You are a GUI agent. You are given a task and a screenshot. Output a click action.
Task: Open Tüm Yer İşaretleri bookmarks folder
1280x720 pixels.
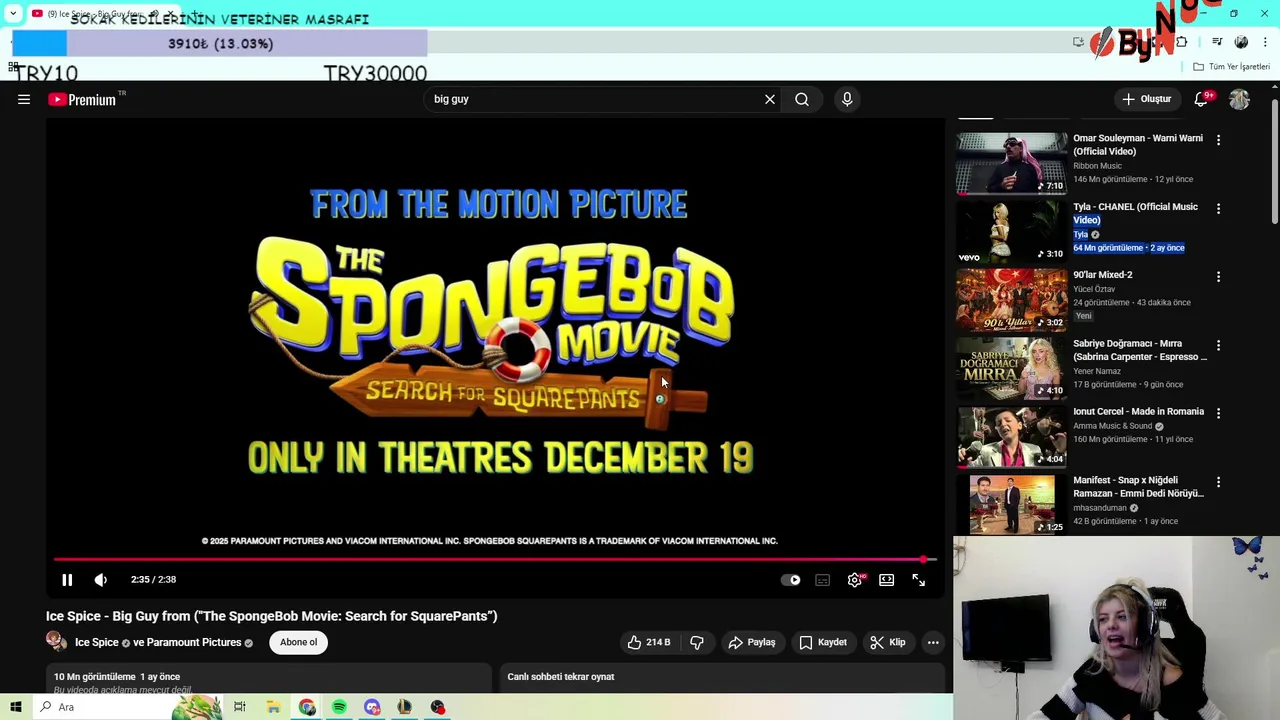(1231, 67)
